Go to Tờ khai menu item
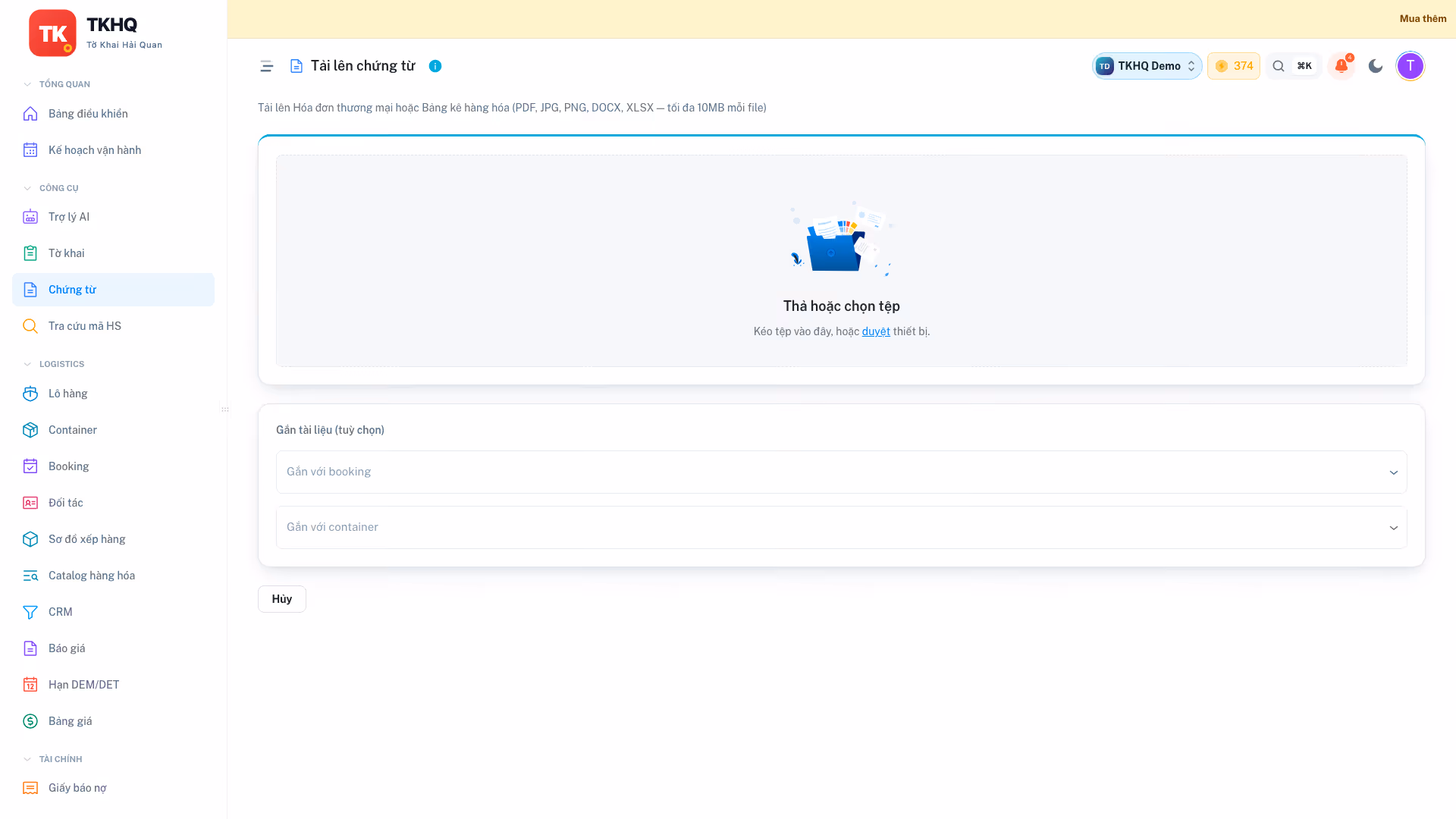 pos(113,253)
